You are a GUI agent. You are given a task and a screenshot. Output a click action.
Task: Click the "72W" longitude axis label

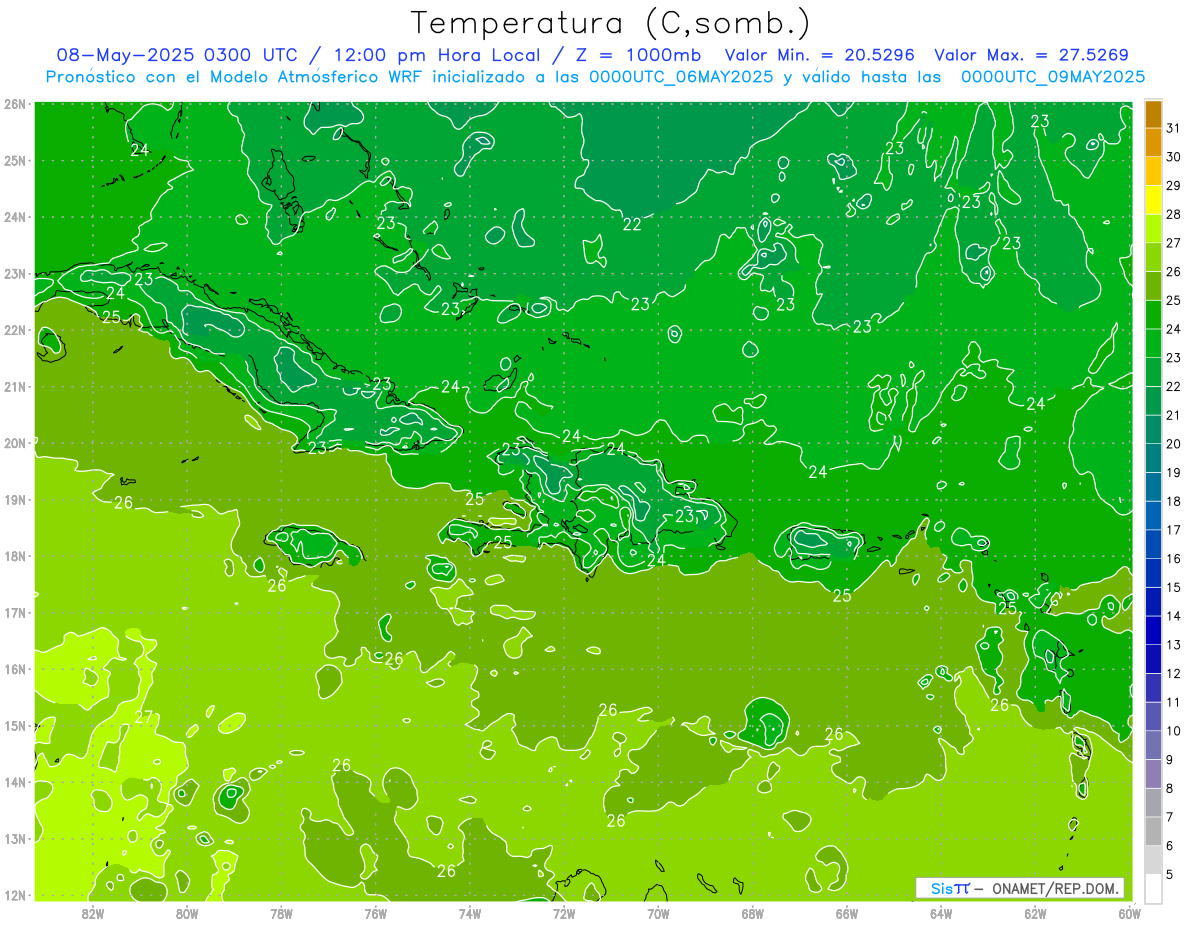(x=564, y=913)
